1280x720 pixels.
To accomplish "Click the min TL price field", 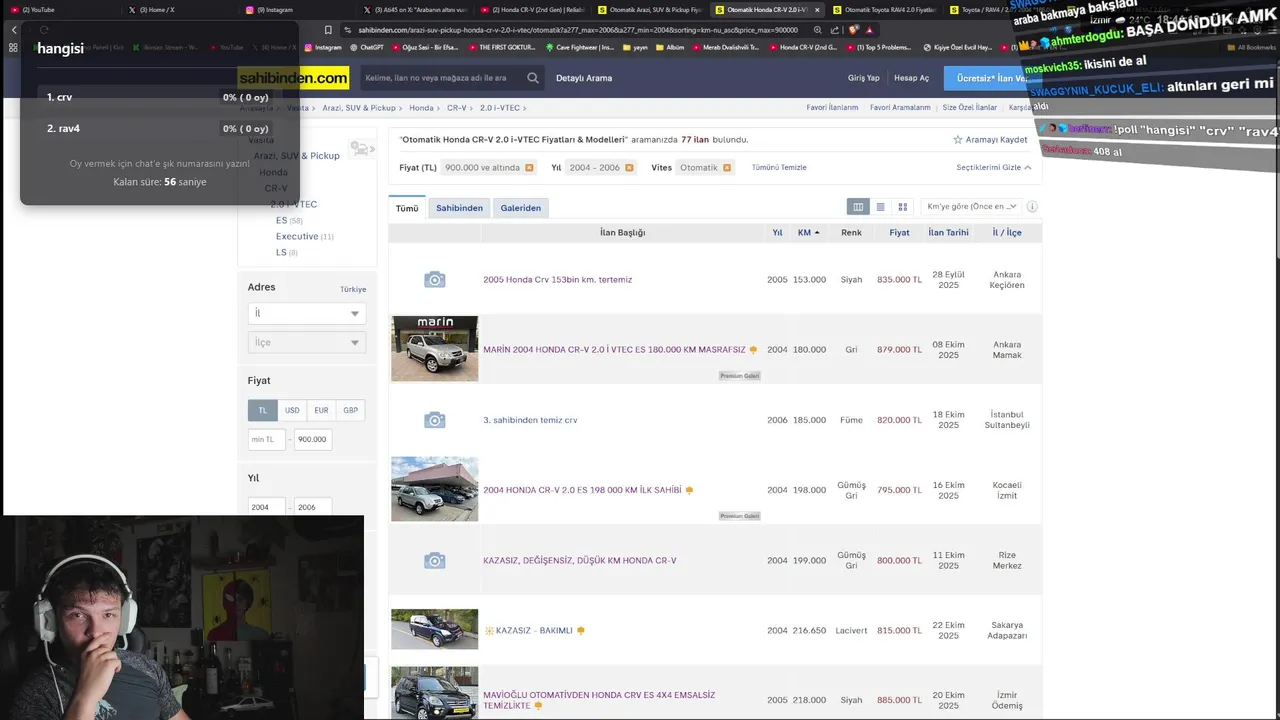I will point(267,439).
